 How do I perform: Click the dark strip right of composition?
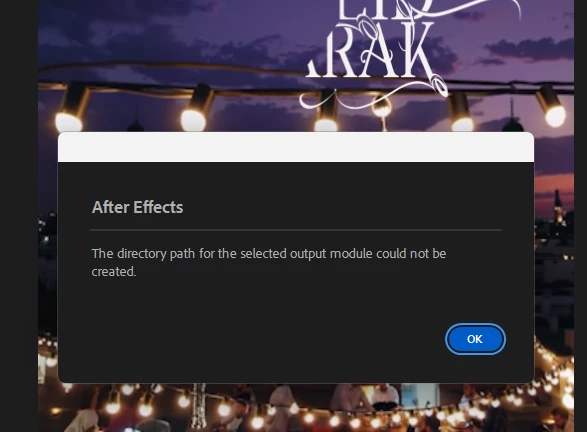580,216
